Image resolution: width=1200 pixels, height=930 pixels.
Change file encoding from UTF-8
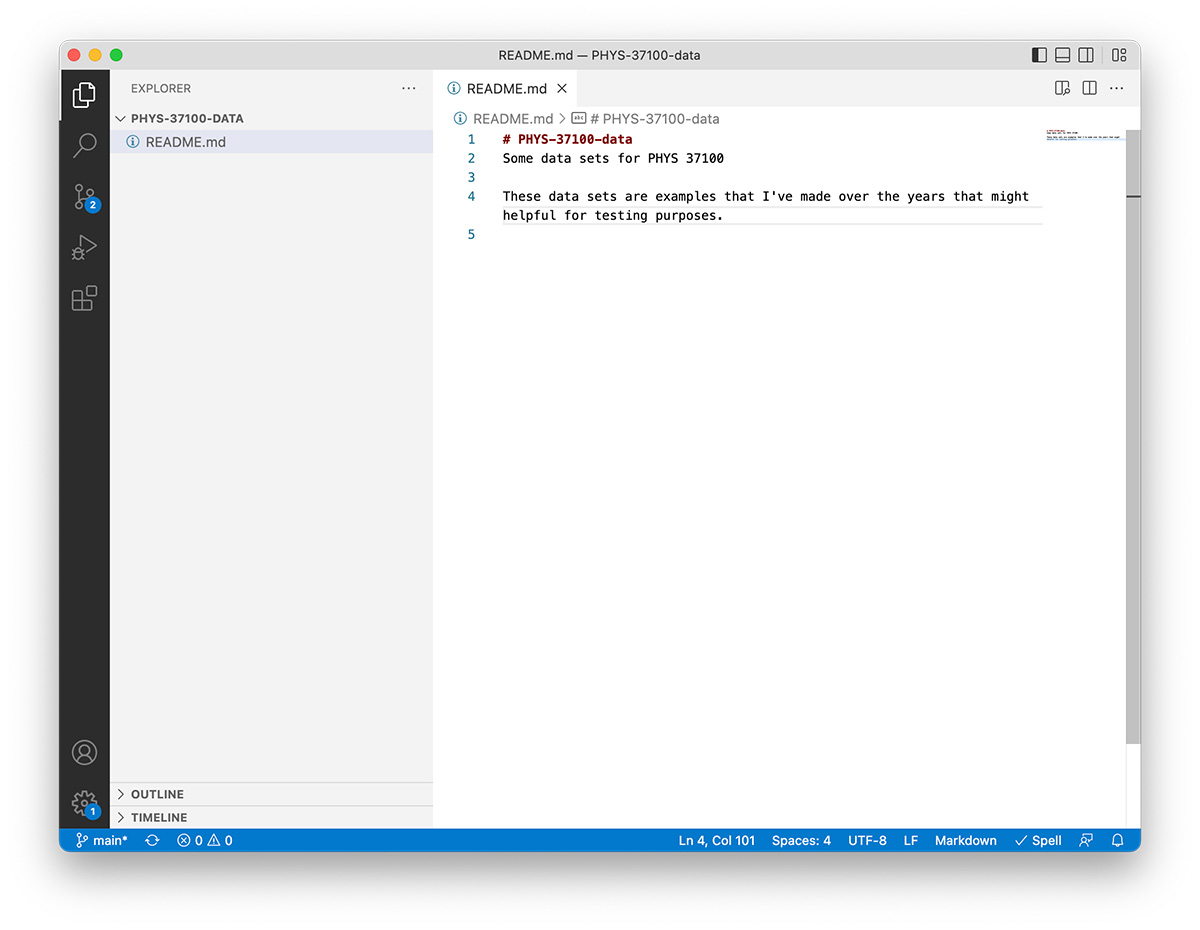click(867, 840)
